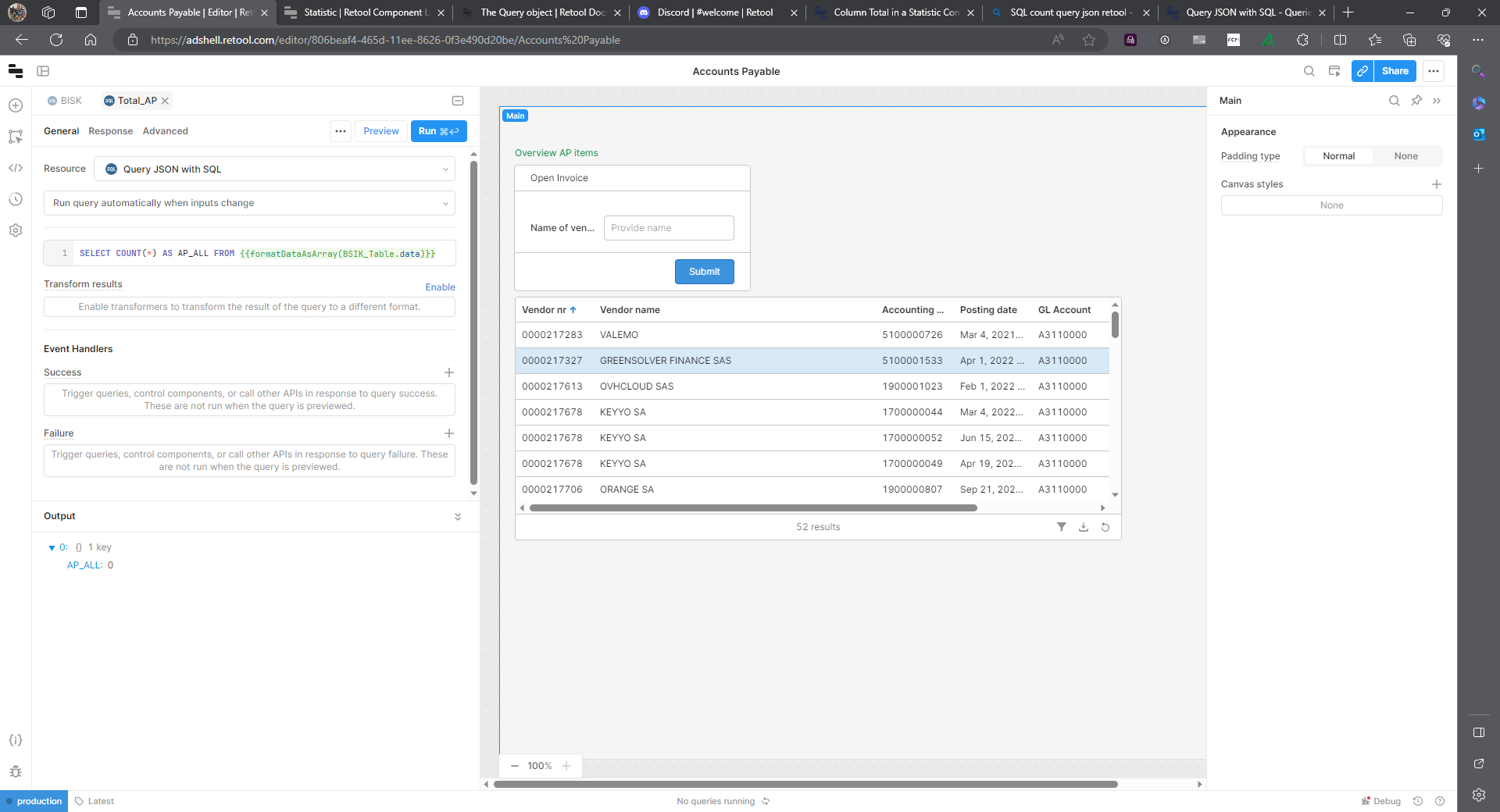Image resolution: width=1500 pixels, height=812 pixels.
Task: Collapse the right inspector panel
Action: coord(1437,101)
